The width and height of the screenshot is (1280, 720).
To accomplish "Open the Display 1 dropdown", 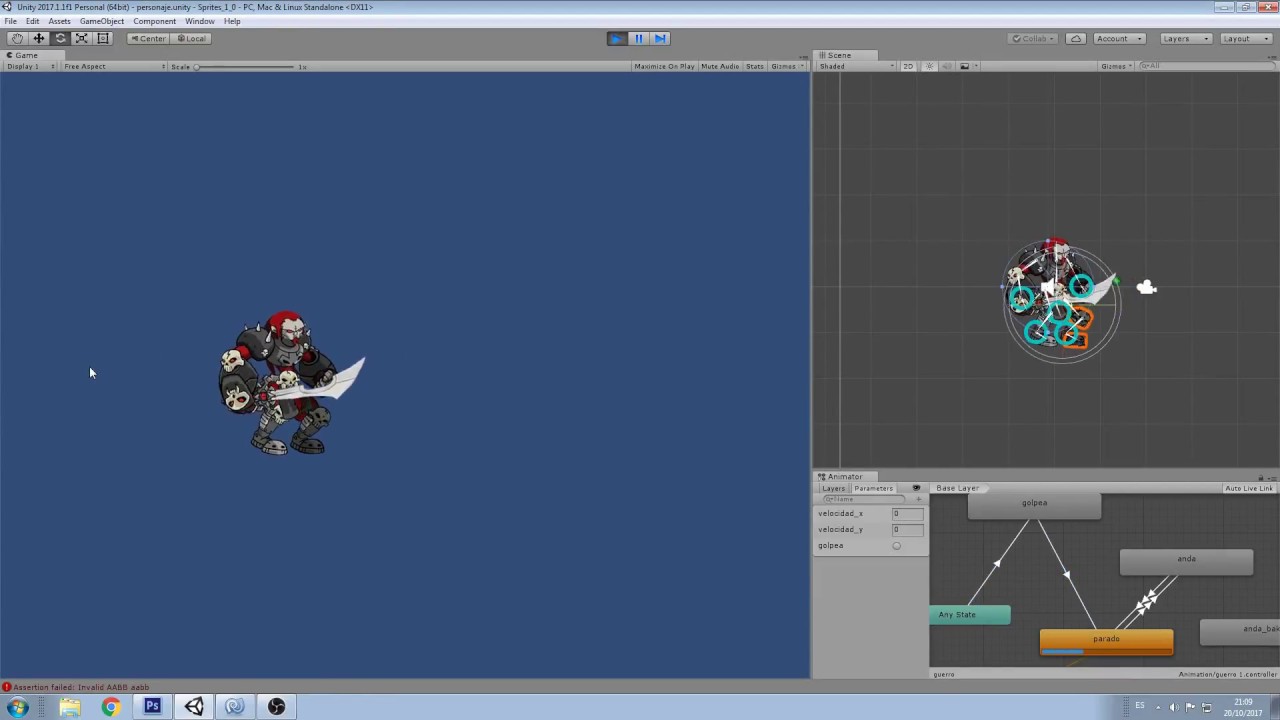I will click(x=31, y=66).
